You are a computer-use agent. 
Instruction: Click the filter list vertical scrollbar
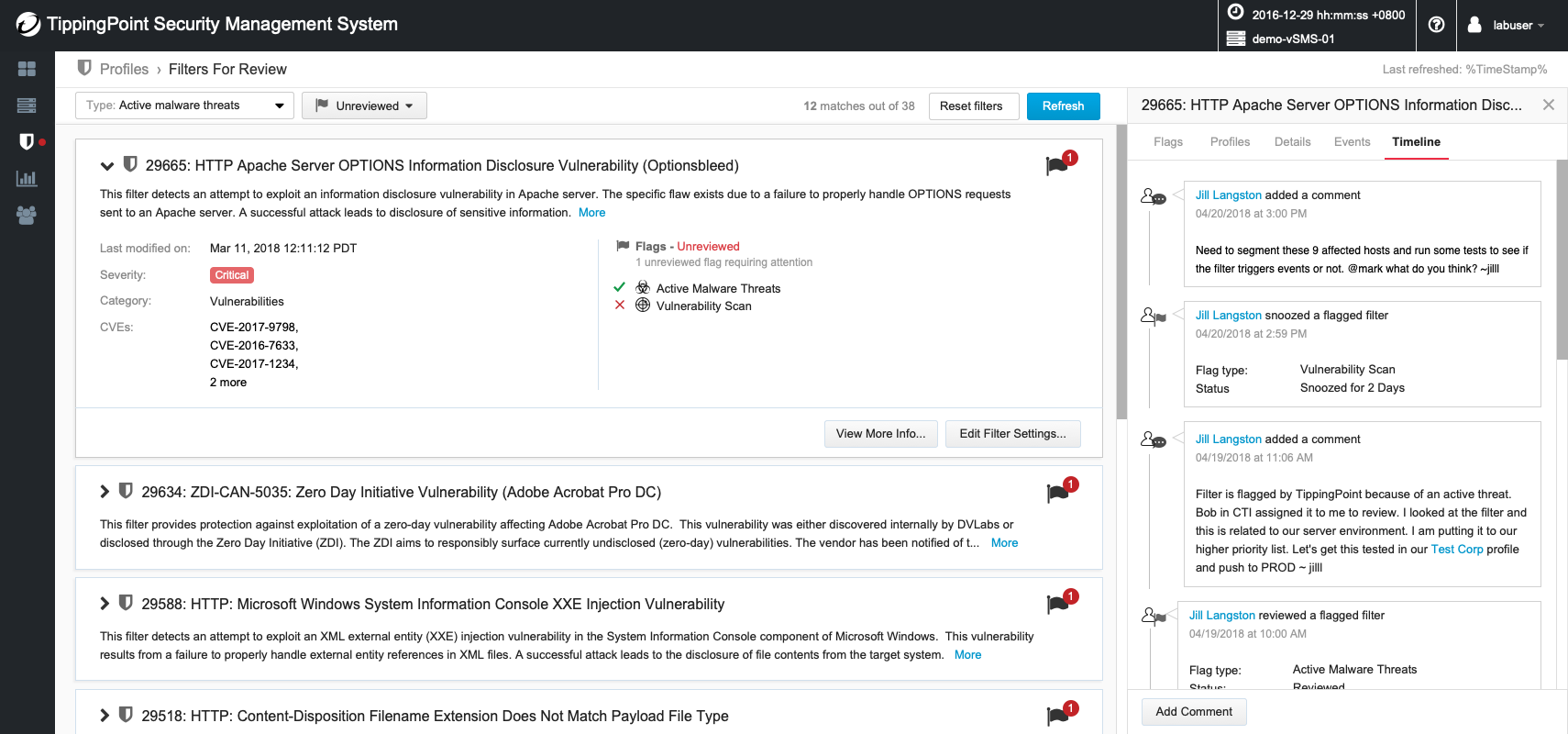(1121, 272)
